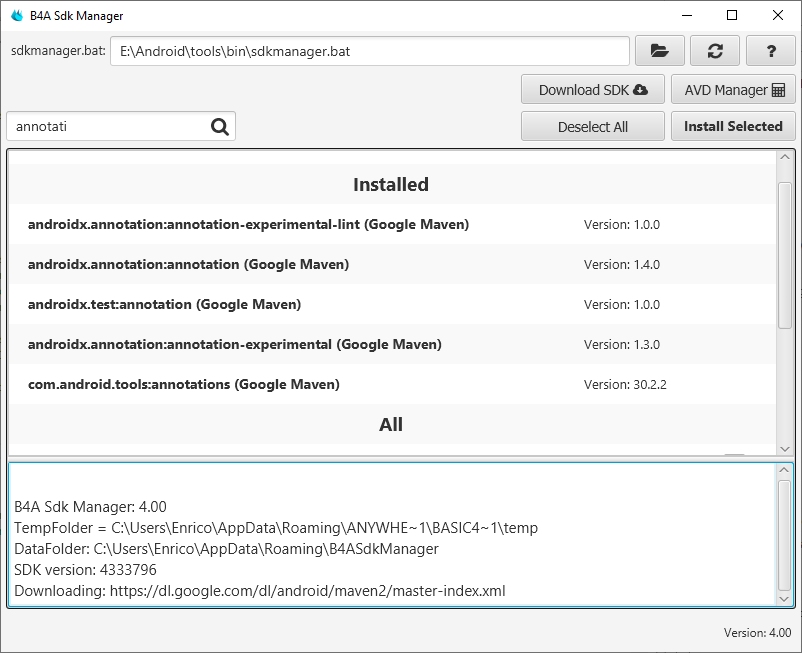This screenshot has width=802, height=653.
Task: Click Download SDK button
Action: click(x=593, y=89)
